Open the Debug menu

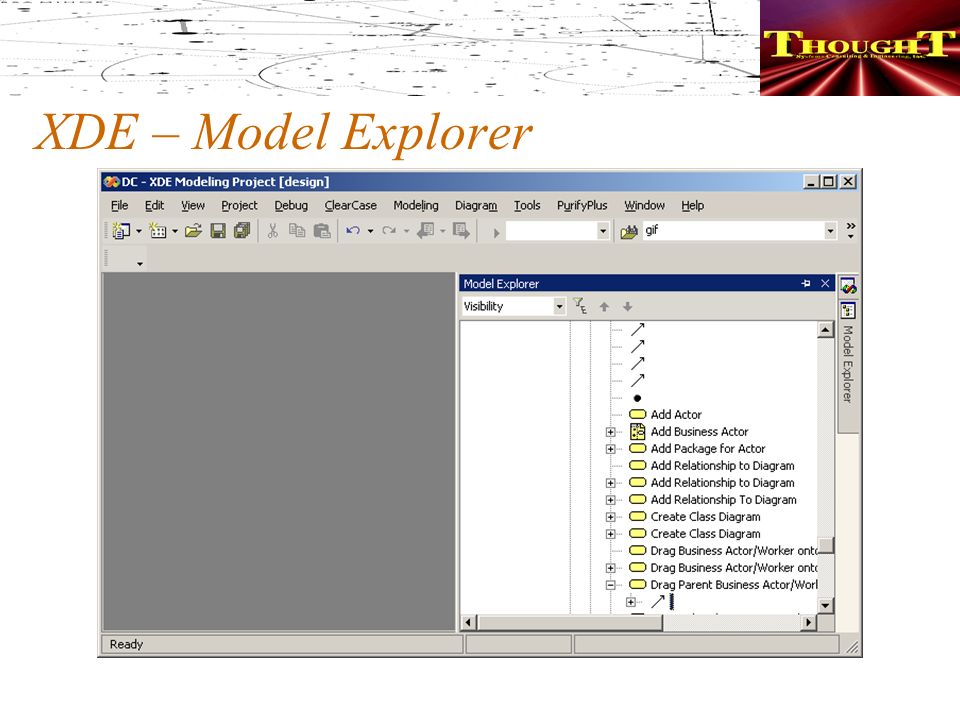click(291, 206)
